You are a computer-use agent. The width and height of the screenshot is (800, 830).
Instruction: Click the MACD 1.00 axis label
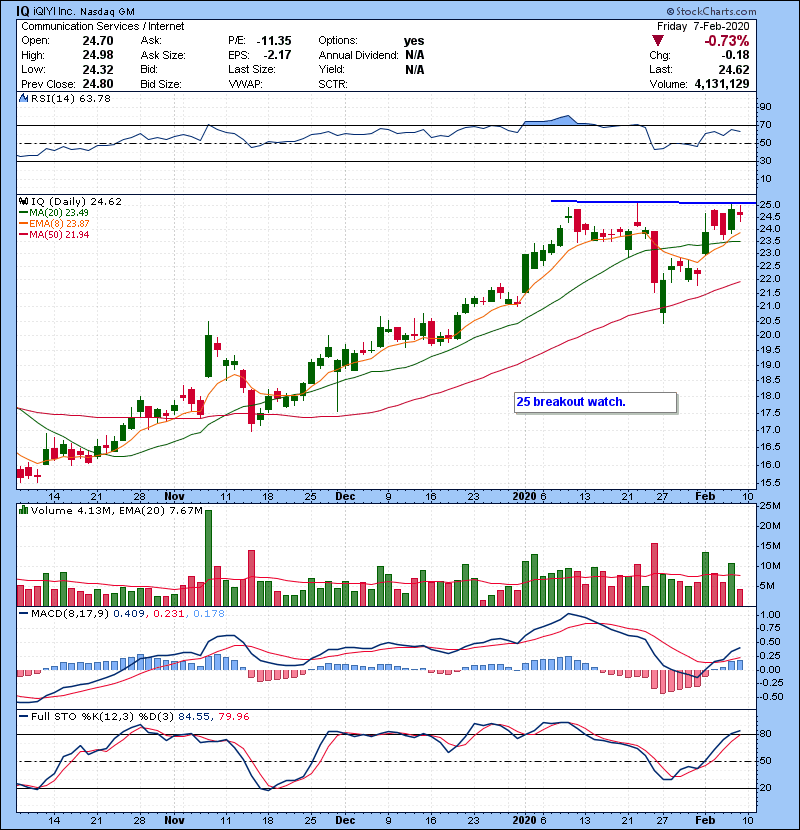(770, 615)
